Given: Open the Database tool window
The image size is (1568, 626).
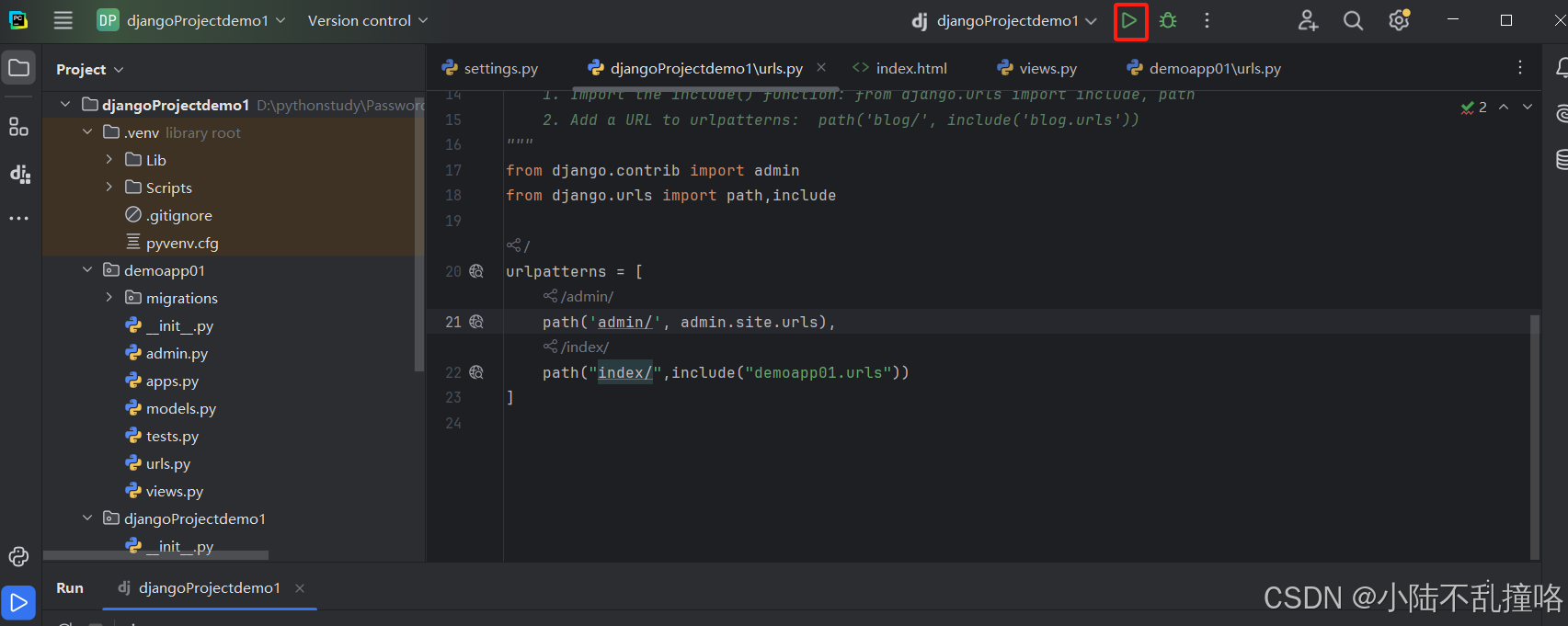Looking at the screenshot, I should [1561, 159].
